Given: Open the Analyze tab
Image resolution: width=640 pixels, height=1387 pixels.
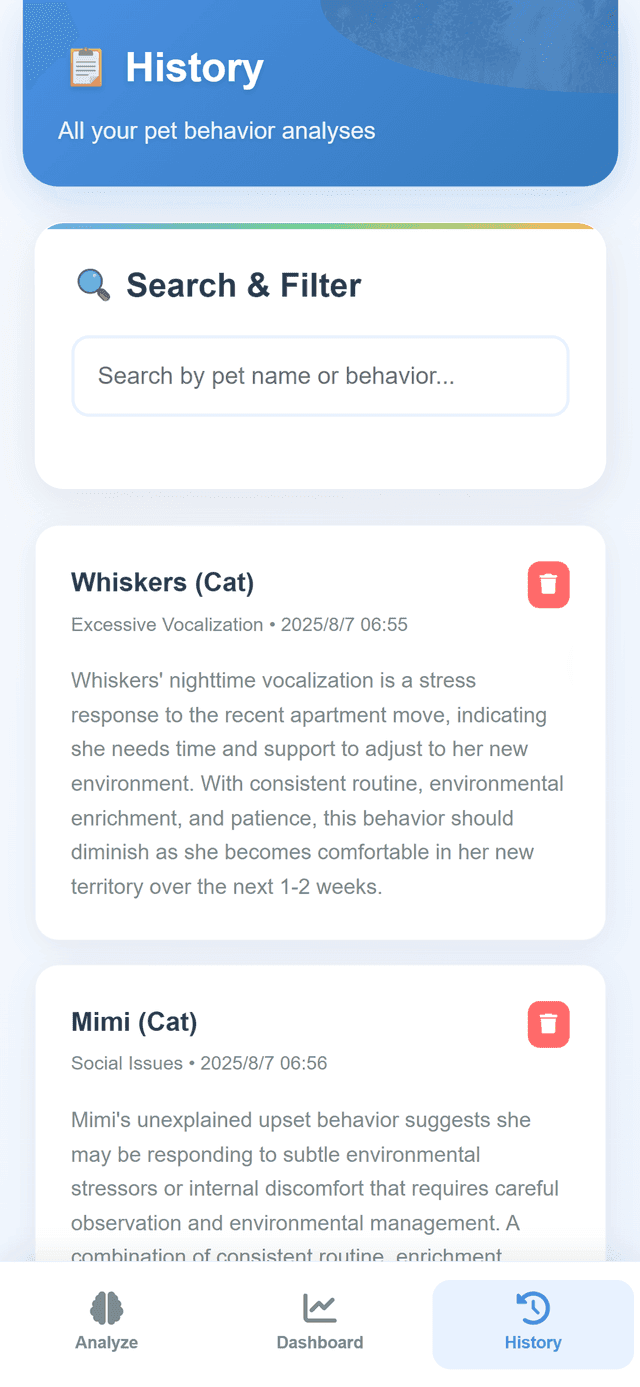Looking at the screenshot, I should pyautogui.click(x=106, y=1324).
